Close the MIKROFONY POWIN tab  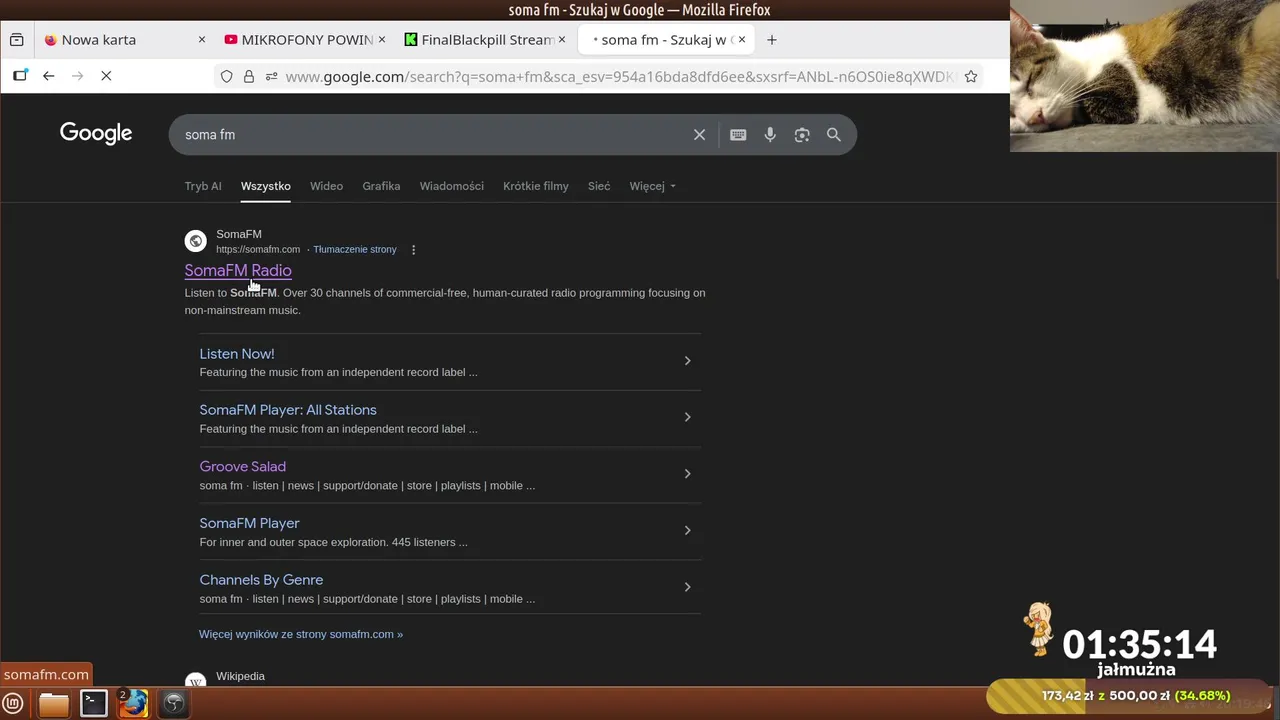coord(381,40)
